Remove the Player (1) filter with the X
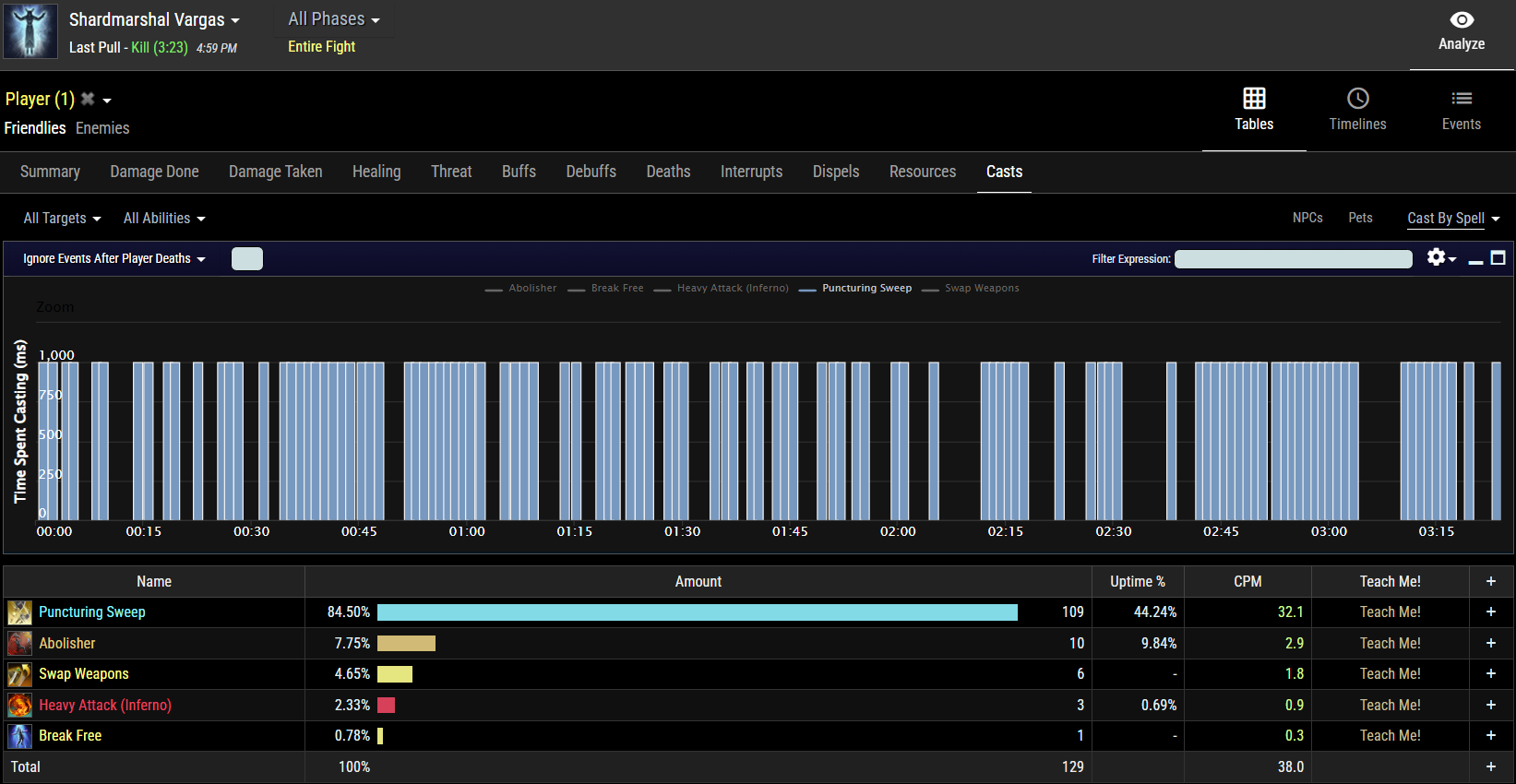This screenshot has height=784, width=1516. click(88, 99)
